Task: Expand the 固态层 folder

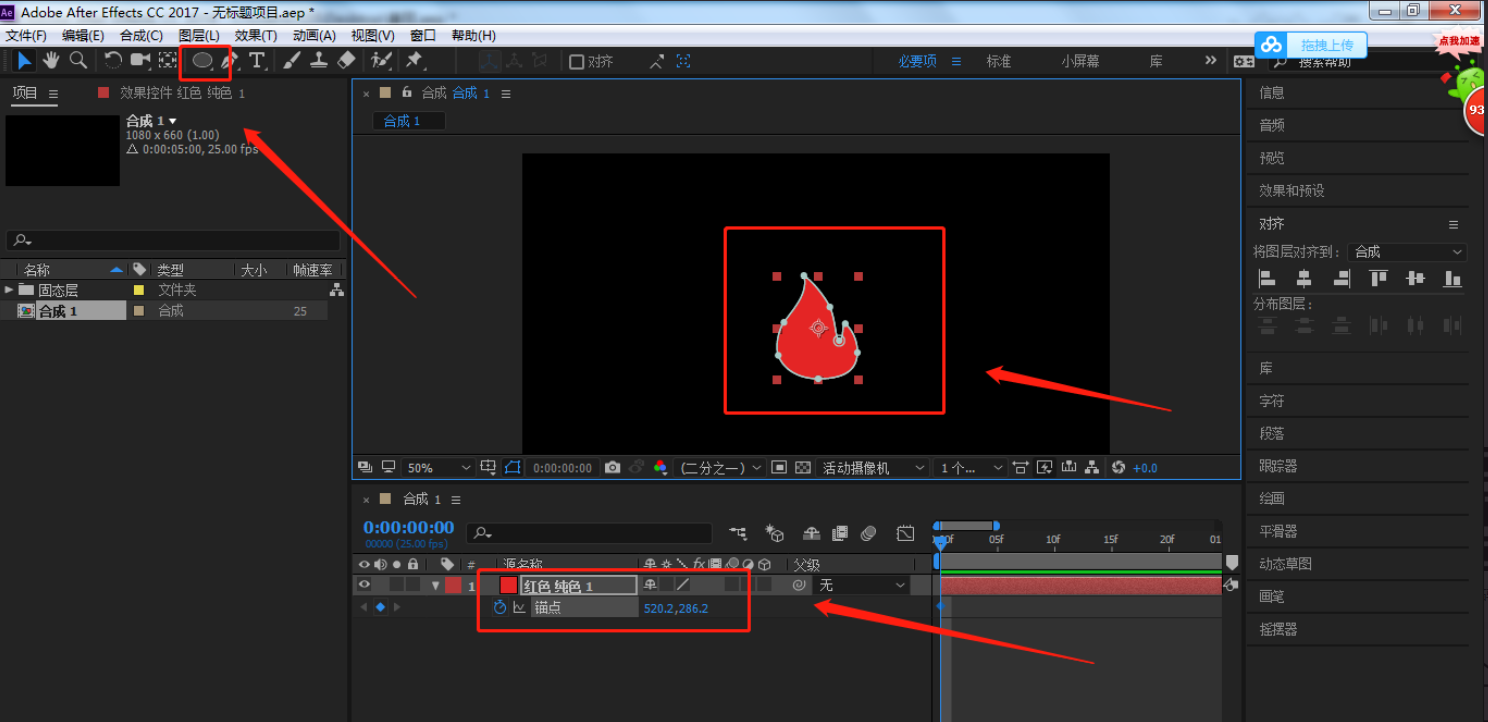Action: point(9,290)
